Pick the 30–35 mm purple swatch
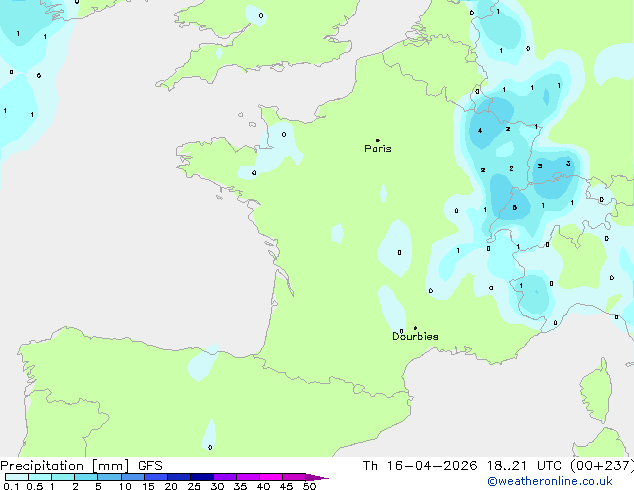The height and width of the screenshot is (490, 634). pyautogui.click(x=224, y=477)
